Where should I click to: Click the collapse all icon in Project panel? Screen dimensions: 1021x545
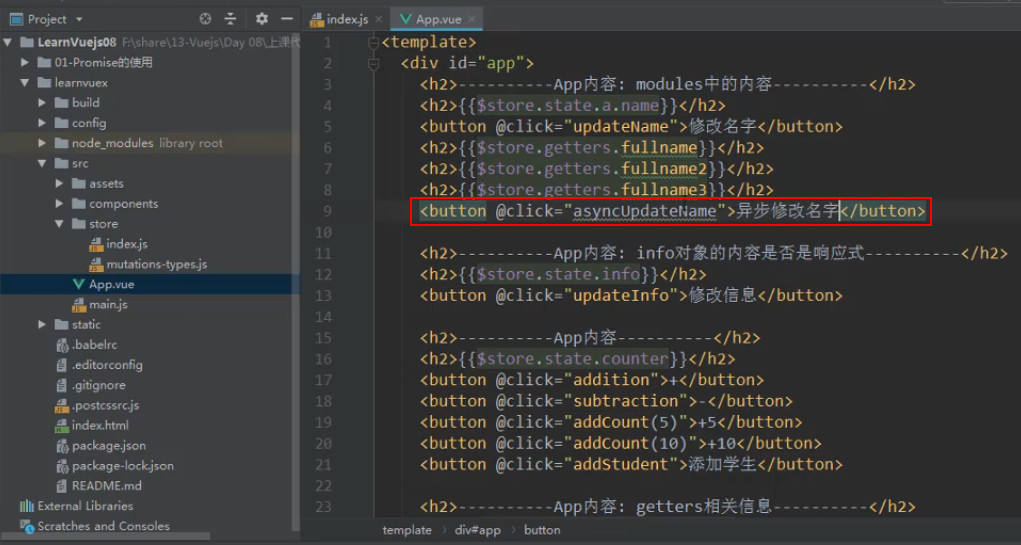[230, 19]
